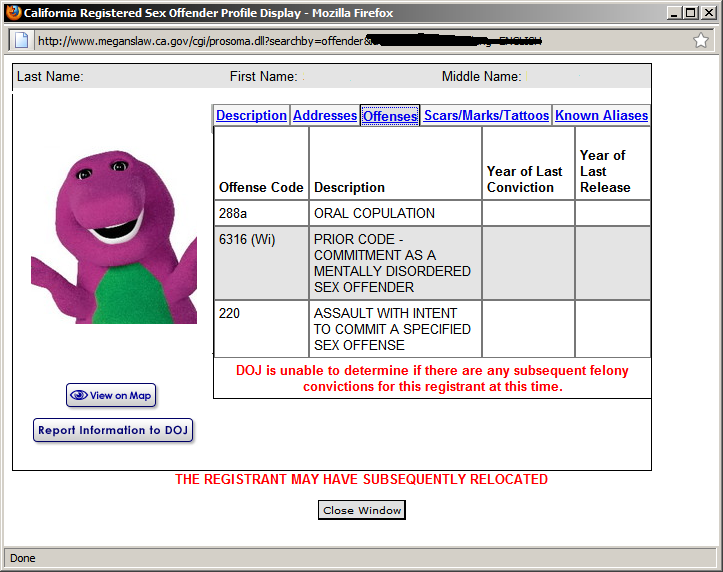The width and height of the screenshot is (723, 572).
Task: Minimize the Firefox window
Action: click(674, 13)
